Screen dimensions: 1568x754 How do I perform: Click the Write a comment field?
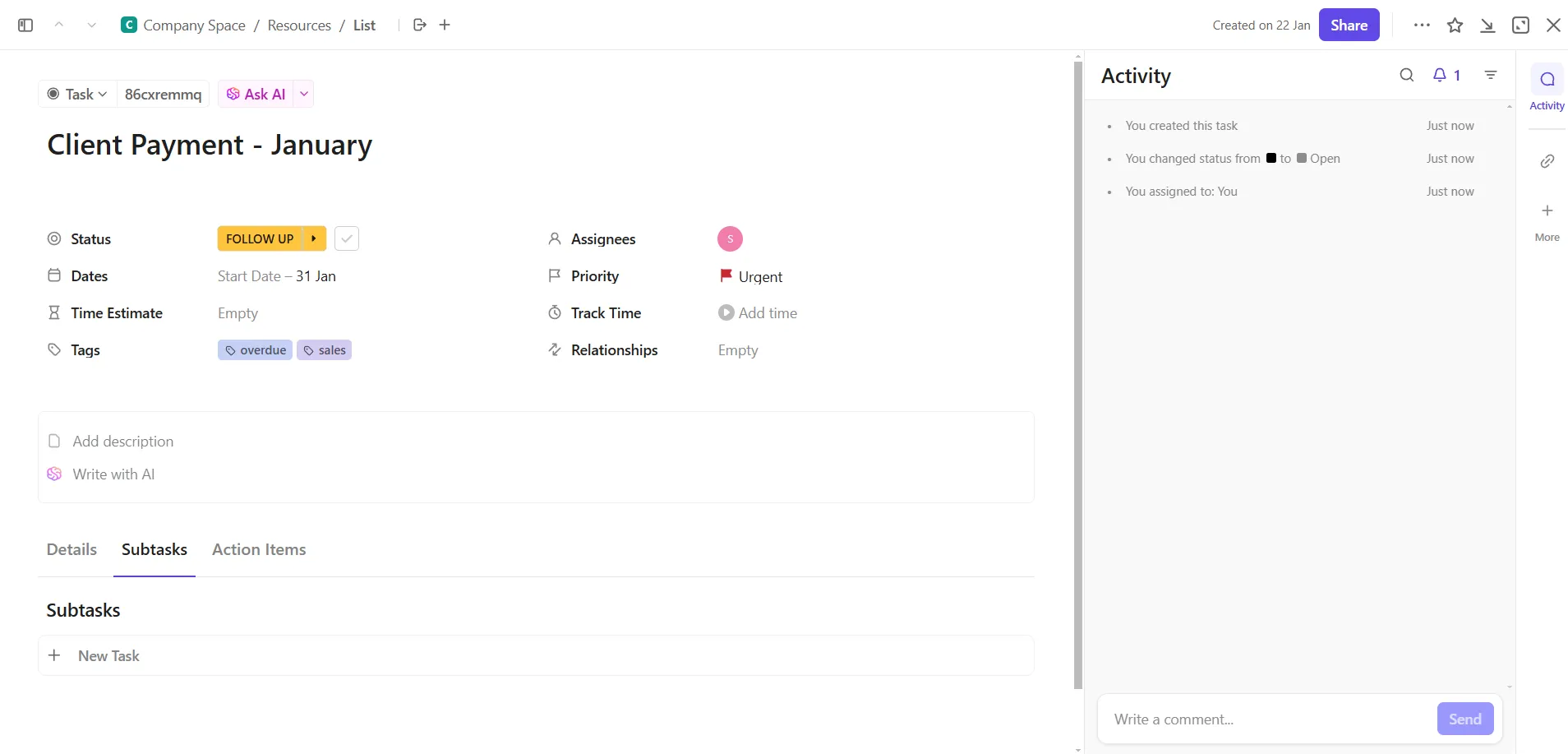1266,719
